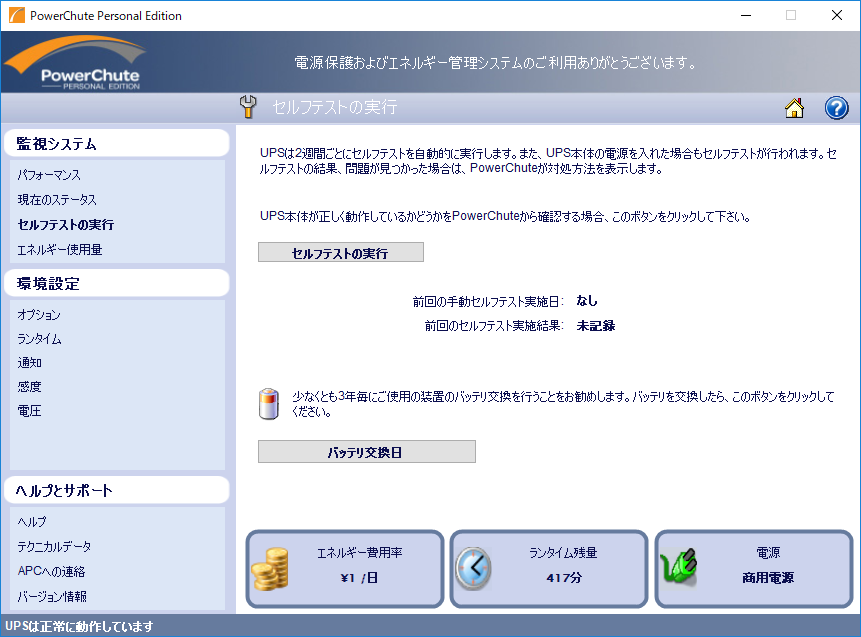Click the PowerChute title bar app icon
The height and width of the screenshot is (637, 861).
coord(17,15)
